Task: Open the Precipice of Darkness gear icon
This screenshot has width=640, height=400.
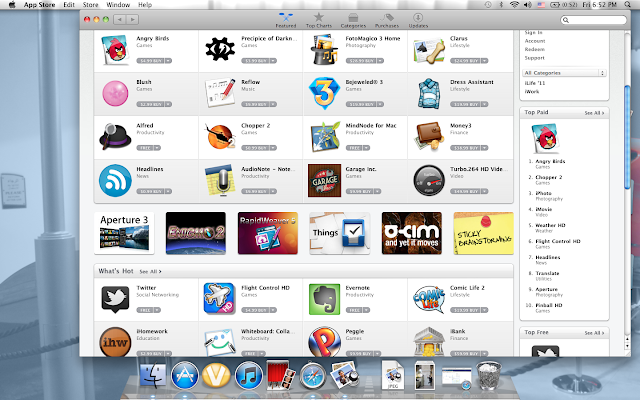Action: pos(220,50)
